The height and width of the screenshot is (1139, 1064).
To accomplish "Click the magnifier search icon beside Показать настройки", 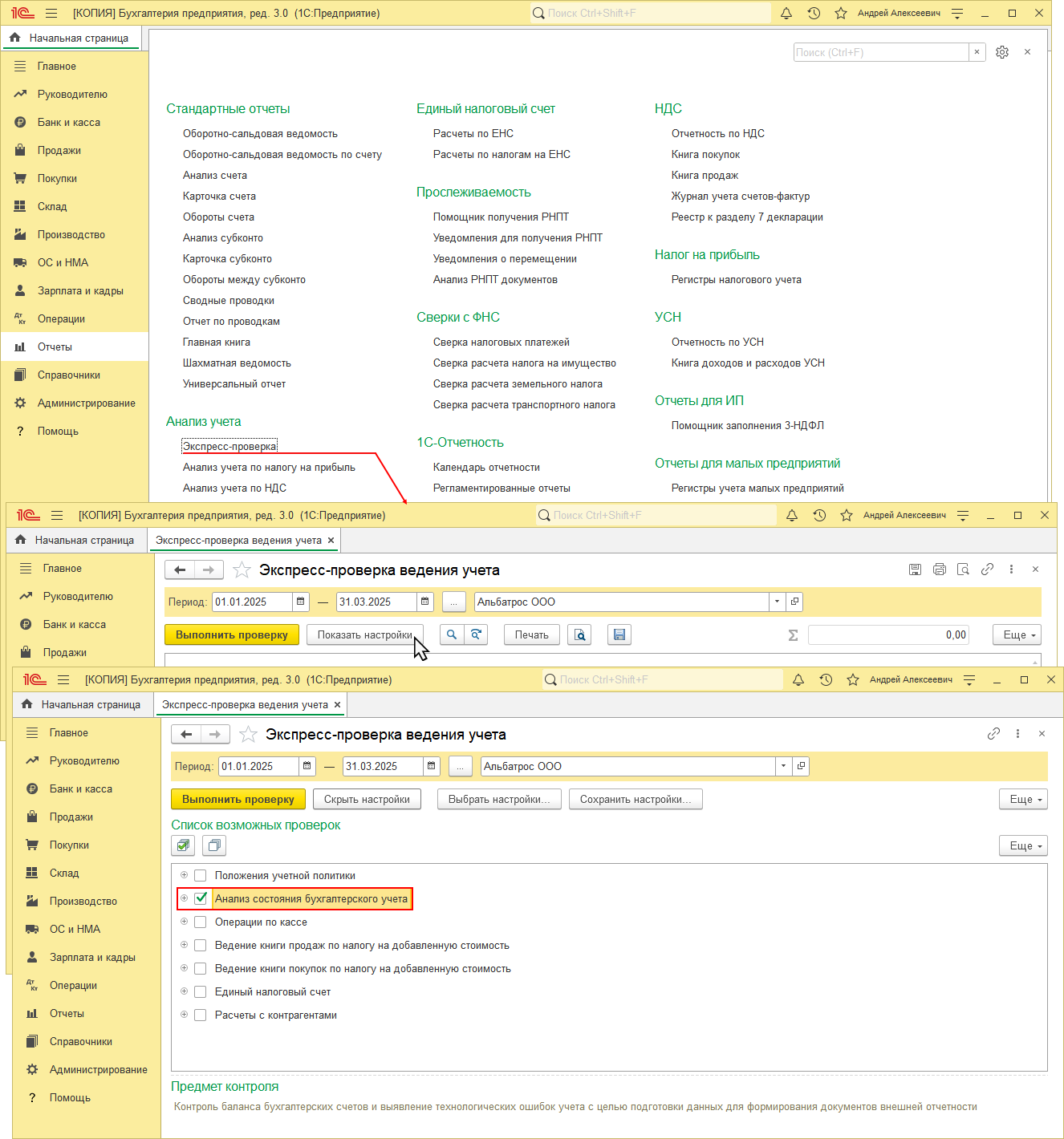I will 452,634.
